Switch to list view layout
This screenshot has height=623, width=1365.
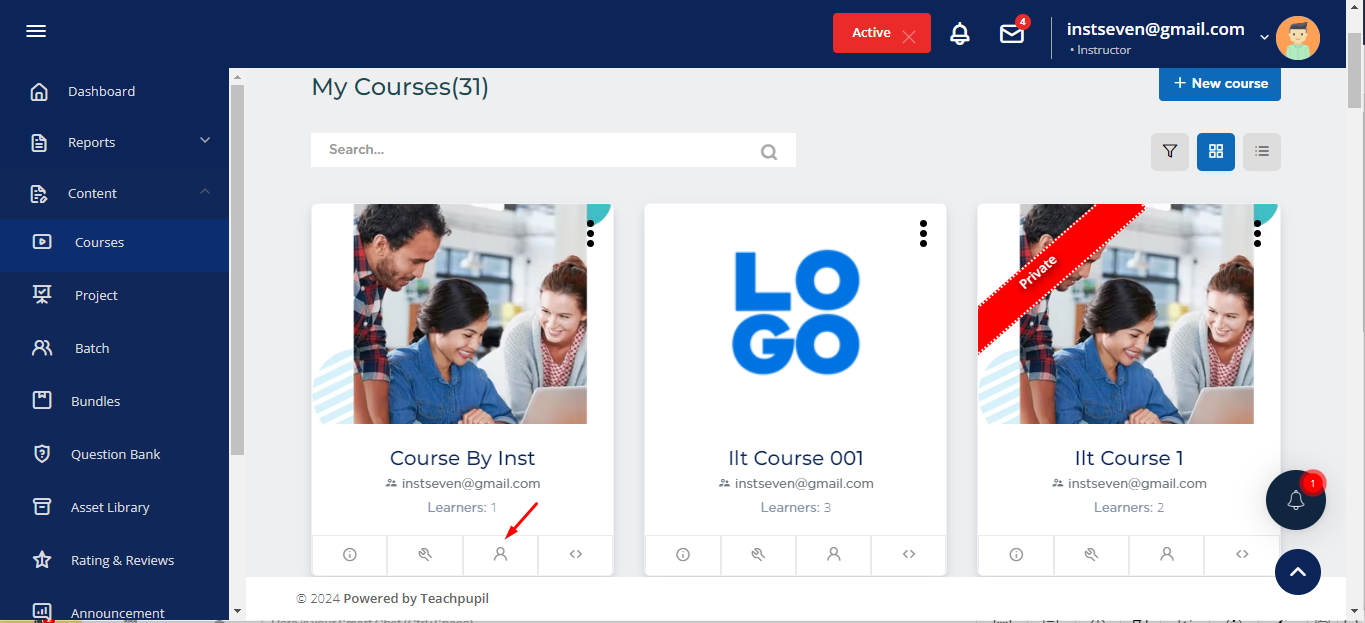[x=1262, y=152]
